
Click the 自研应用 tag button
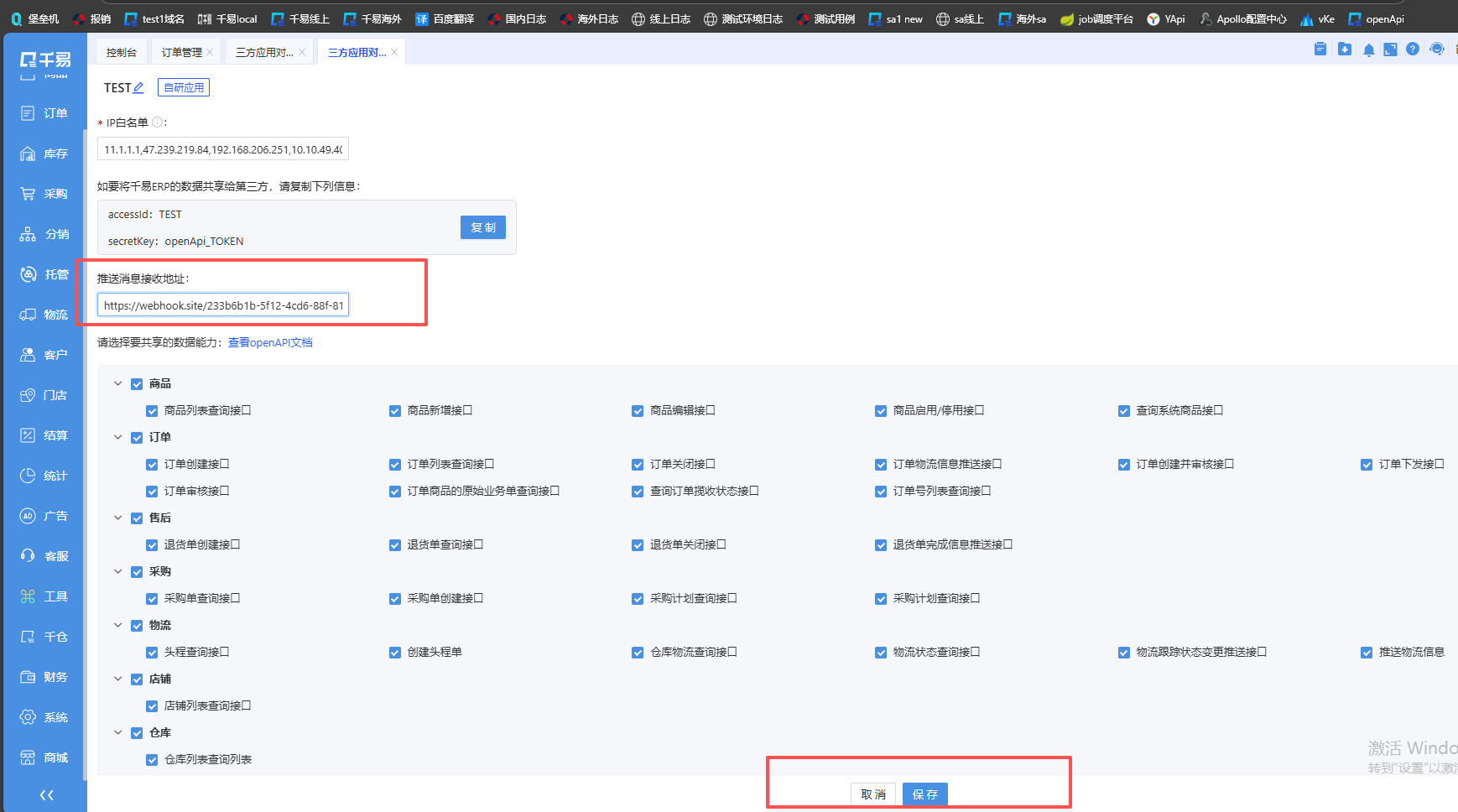pos(184,87)
